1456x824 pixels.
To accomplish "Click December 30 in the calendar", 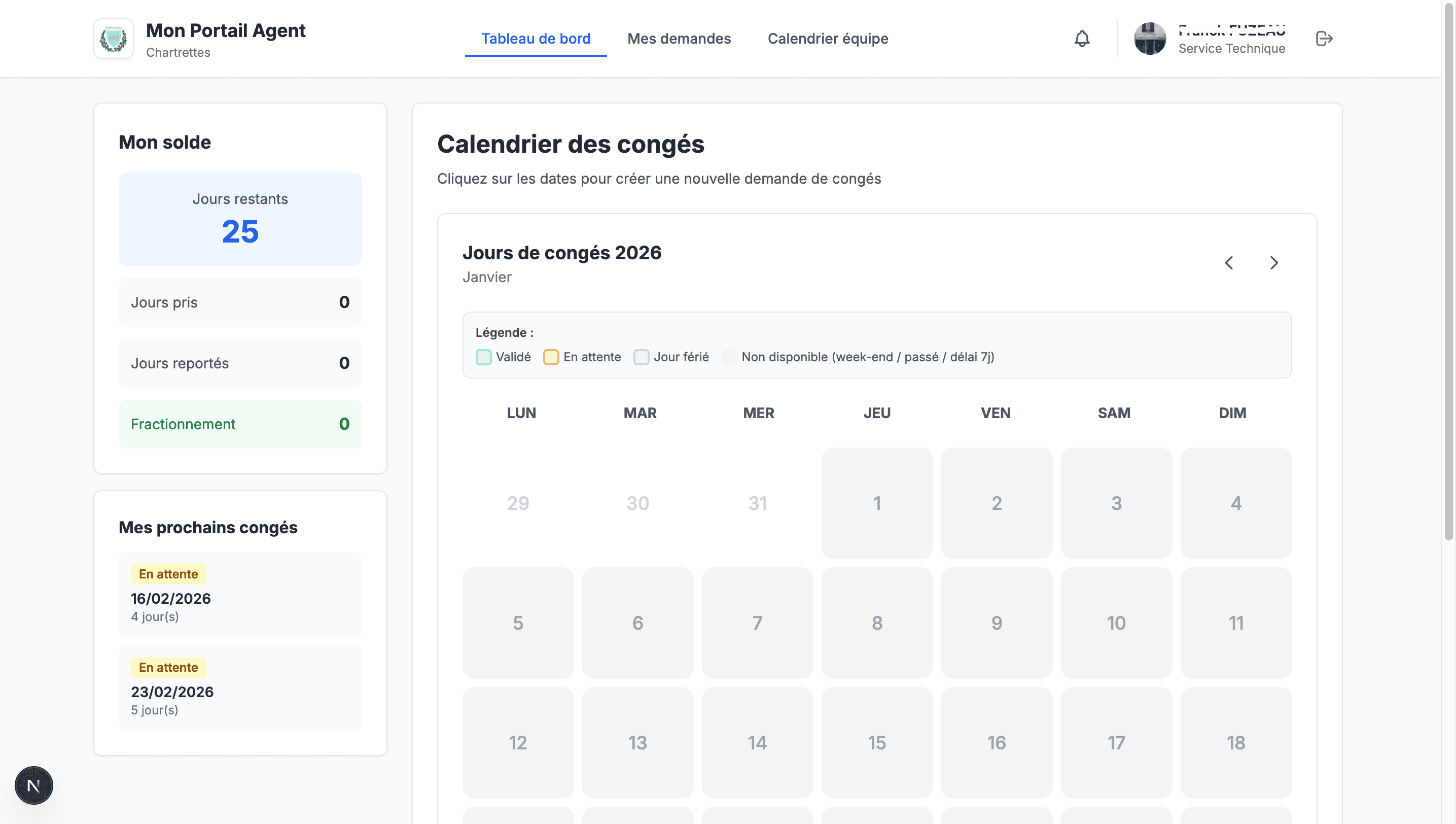I will point(637,503).
